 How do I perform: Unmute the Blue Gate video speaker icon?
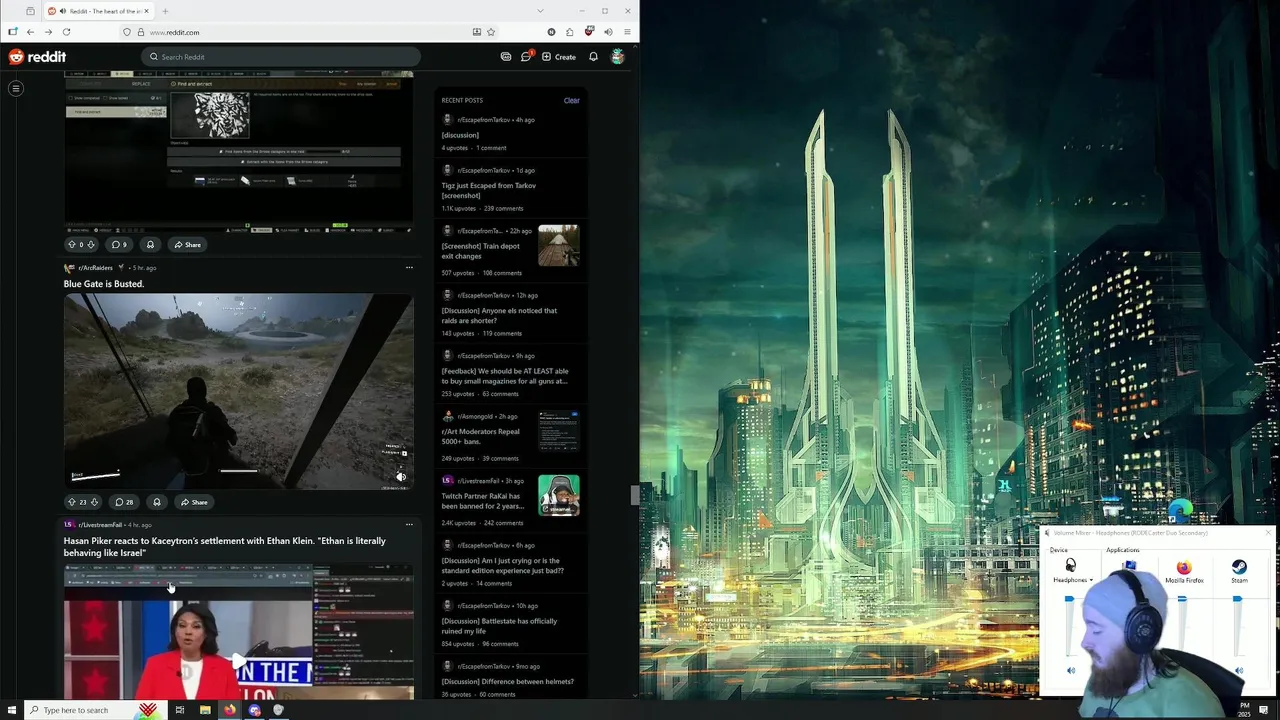pos(400,477)
